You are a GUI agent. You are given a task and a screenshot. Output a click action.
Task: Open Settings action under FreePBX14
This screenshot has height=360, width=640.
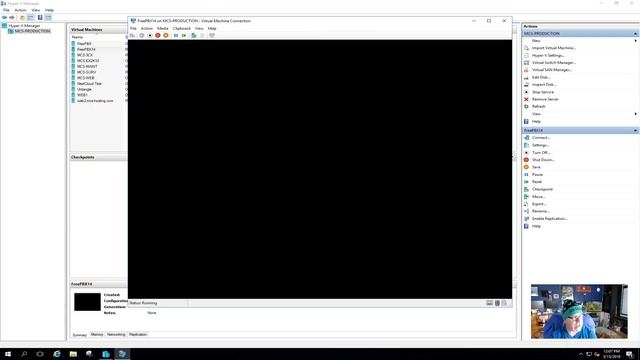[x=540, y=145]
